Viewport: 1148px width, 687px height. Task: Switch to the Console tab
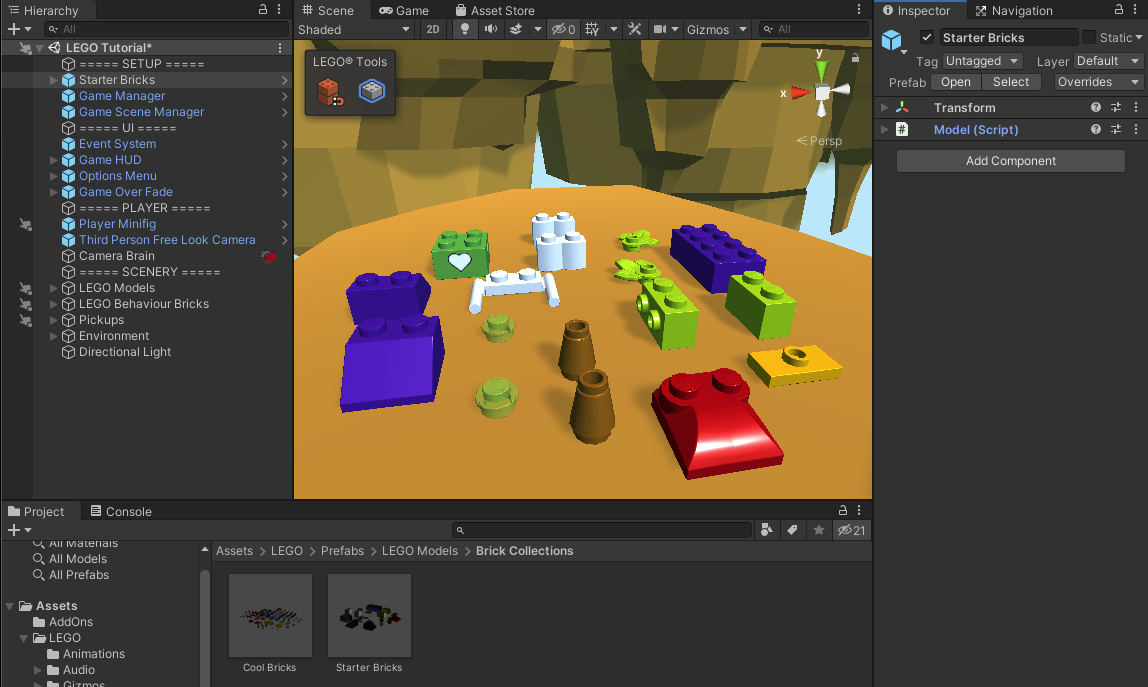click(121, 511)
